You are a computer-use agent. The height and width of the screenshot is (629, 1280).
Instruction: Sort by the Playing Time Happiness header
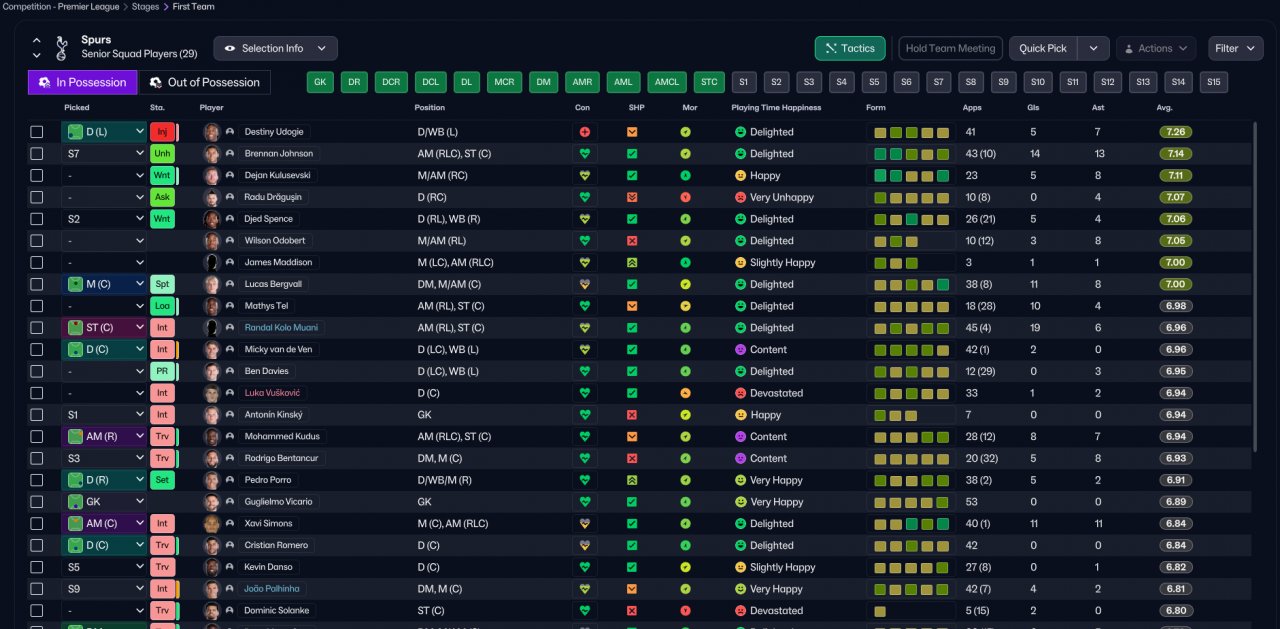pyautogui.click(x=776, y=107)
